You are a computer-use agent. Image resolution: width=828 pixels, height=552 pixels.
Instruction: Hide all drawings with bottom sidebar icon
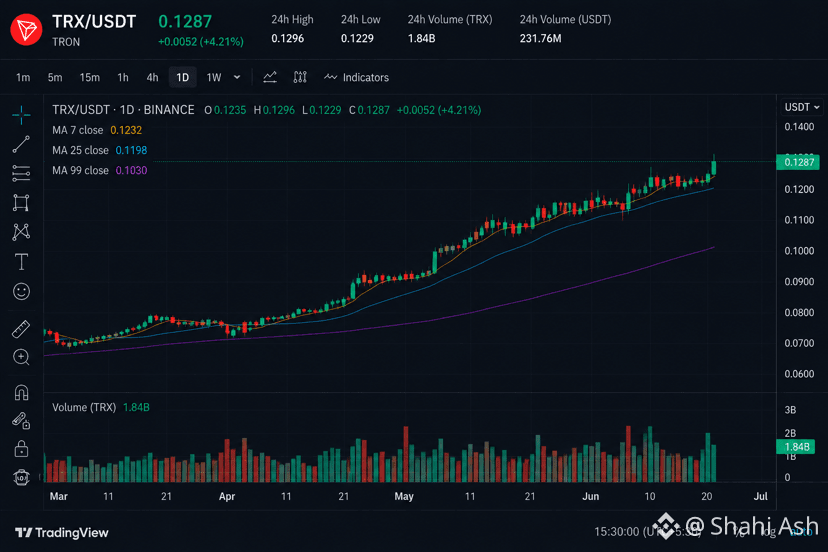21,478
